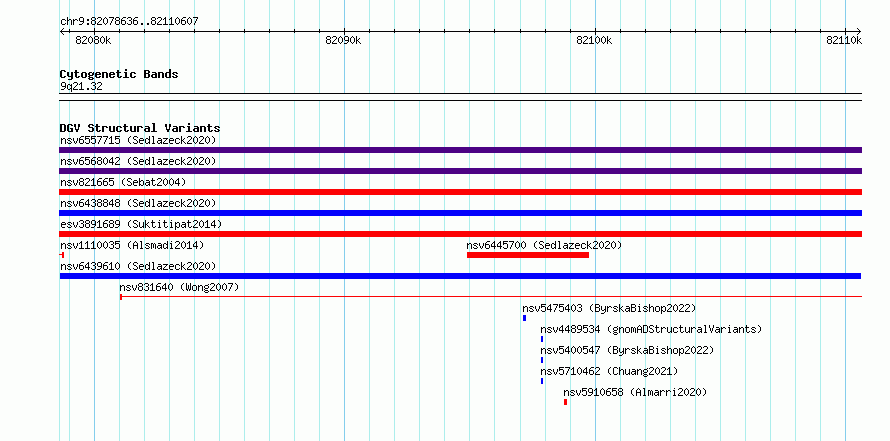The width and height of the screenshot is (890, 441).
Task: Click the nsv6568042 purple variant bar
Action: coord(460,171)
